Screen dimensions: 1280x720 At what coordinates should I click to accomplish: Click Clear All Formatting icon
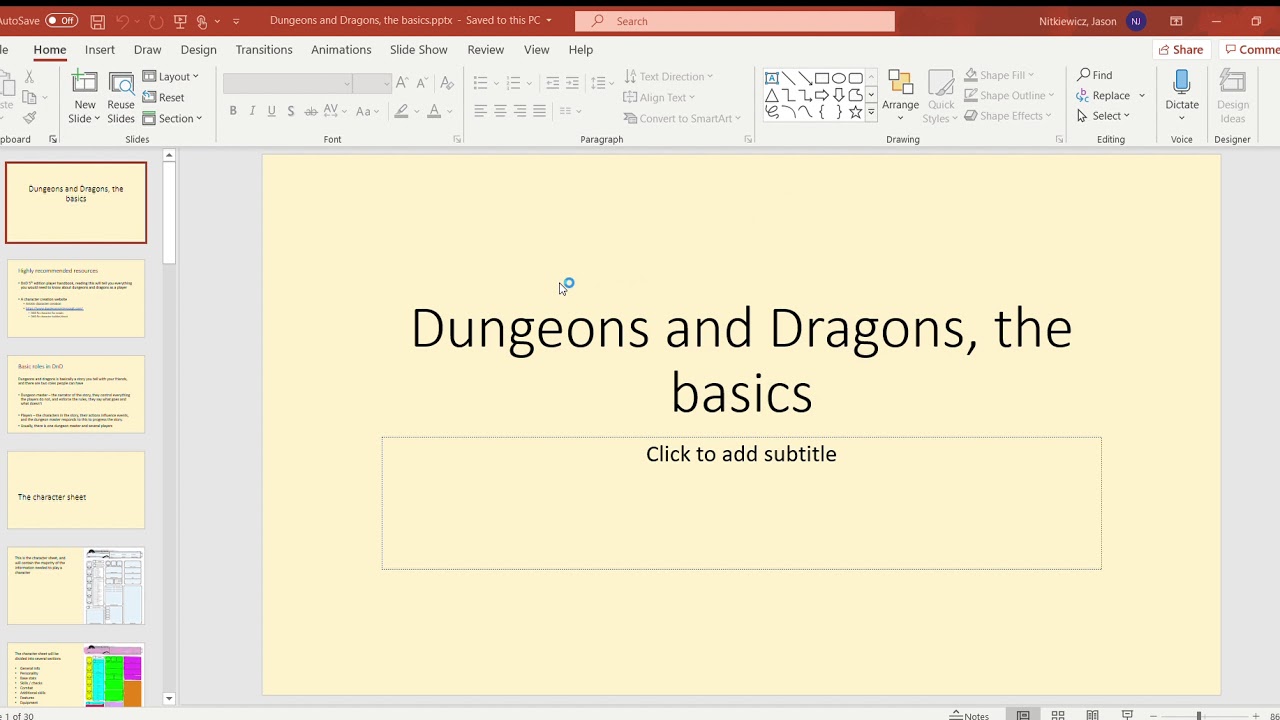[447, 83]
